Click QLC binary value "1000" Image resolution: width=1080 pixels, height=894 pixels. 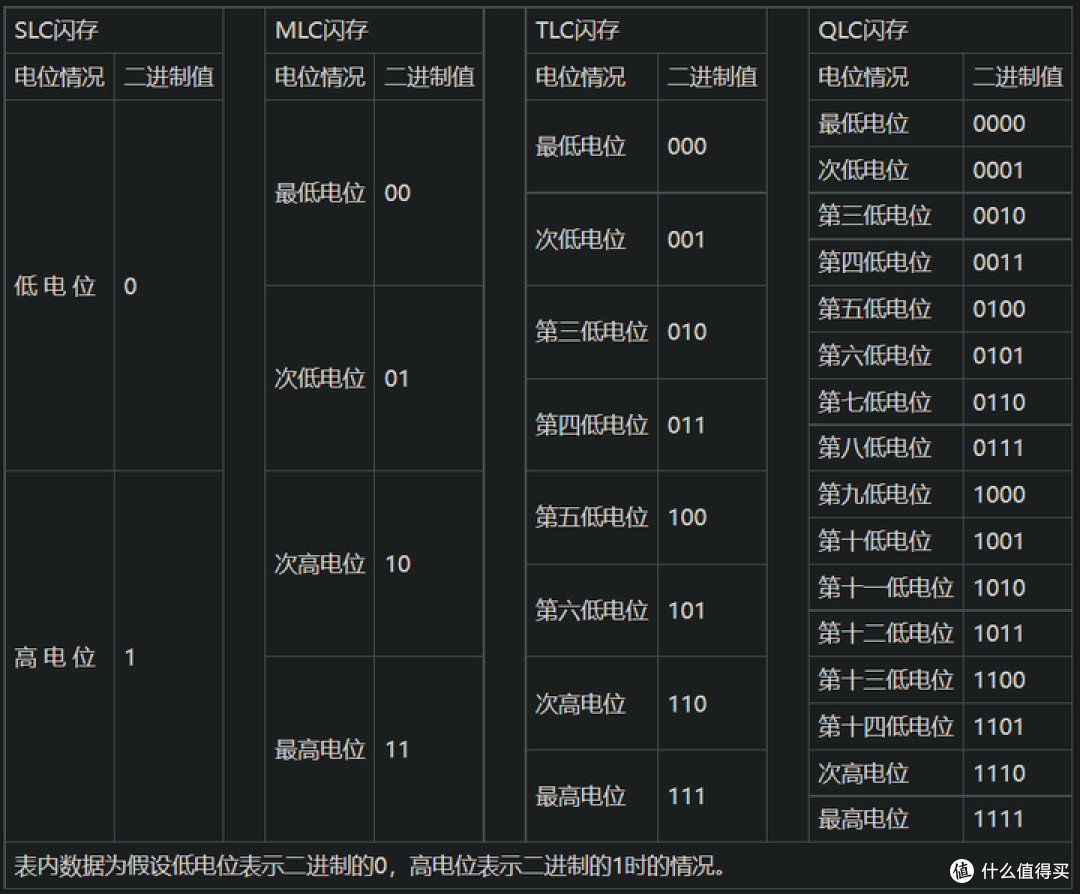tap(999, 495)
